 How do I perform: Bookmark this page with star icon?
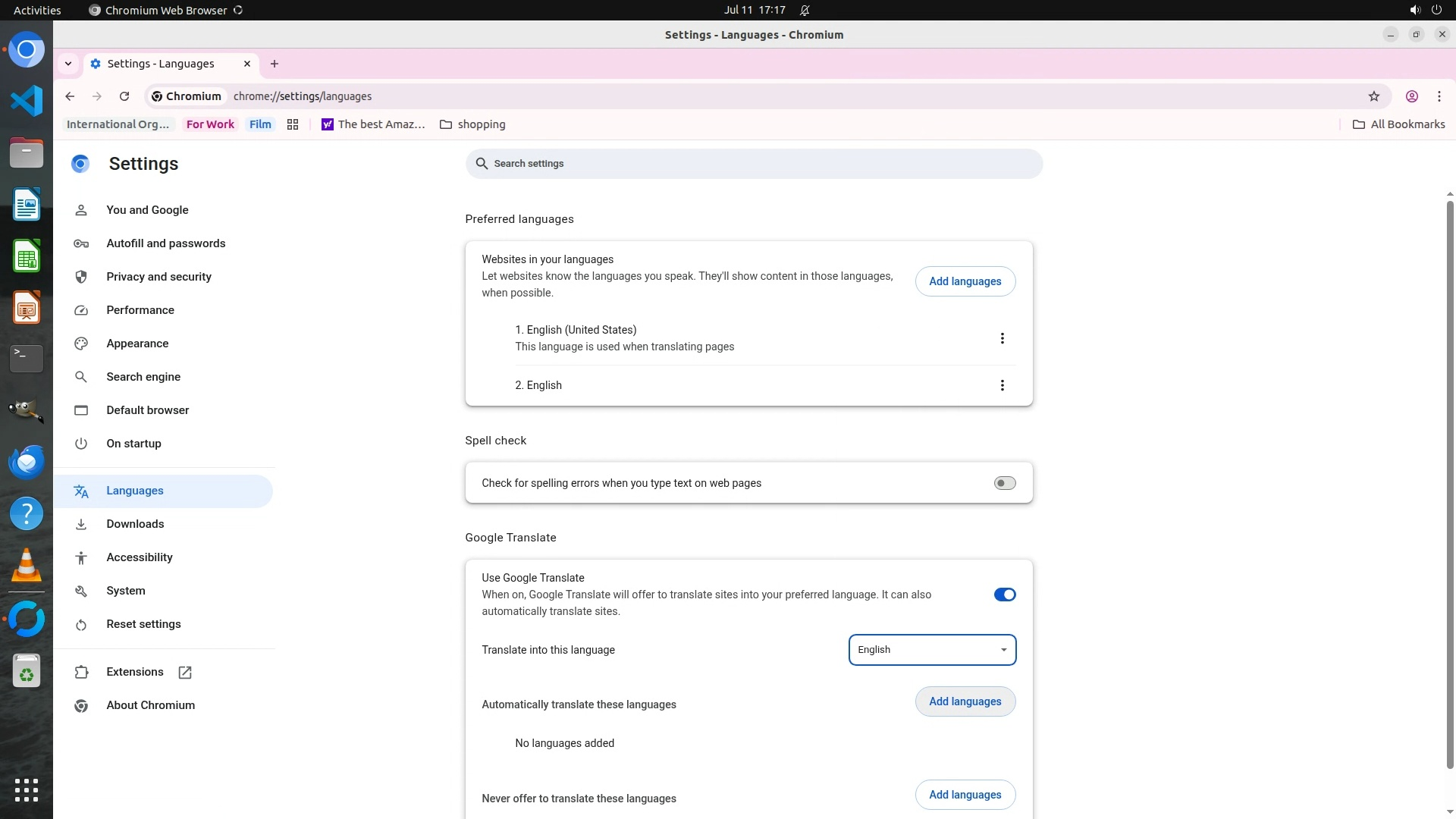pos(1373,96)
